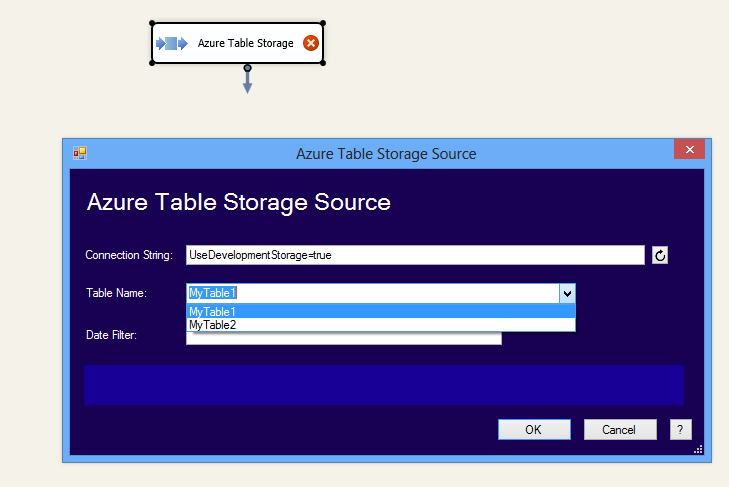Focus the Connection String input field

pyautogui.click(x=415, y=255)
